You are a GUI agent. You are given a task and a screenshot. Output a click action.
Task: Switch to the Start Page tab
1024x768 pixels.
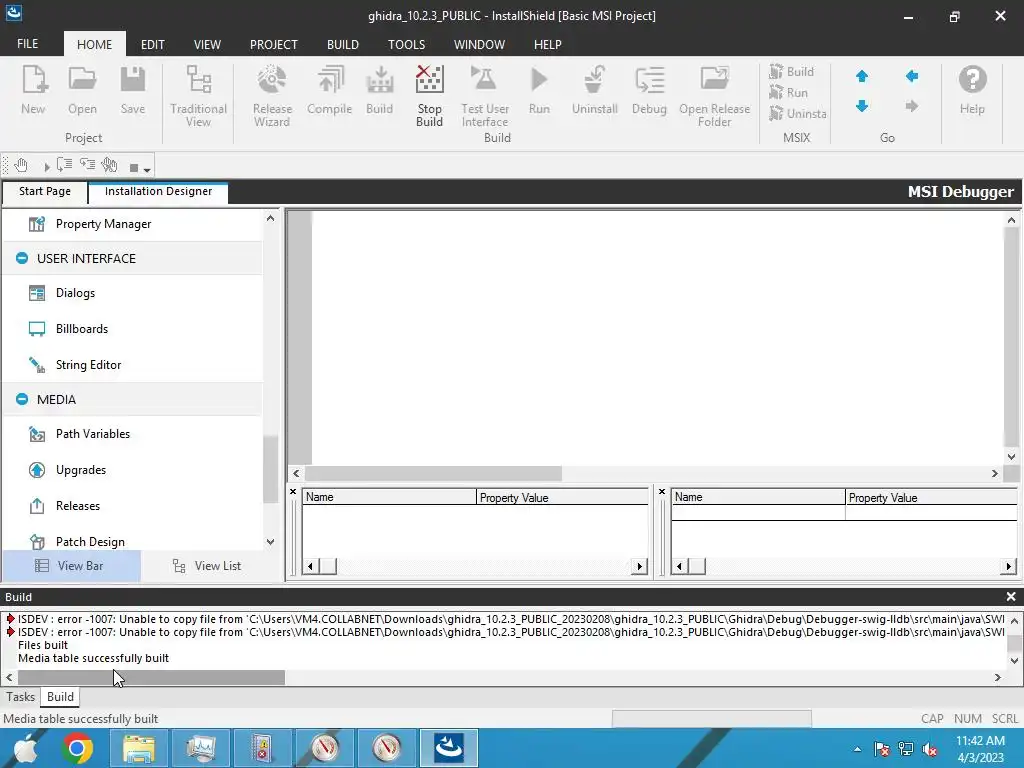point(44,191)
